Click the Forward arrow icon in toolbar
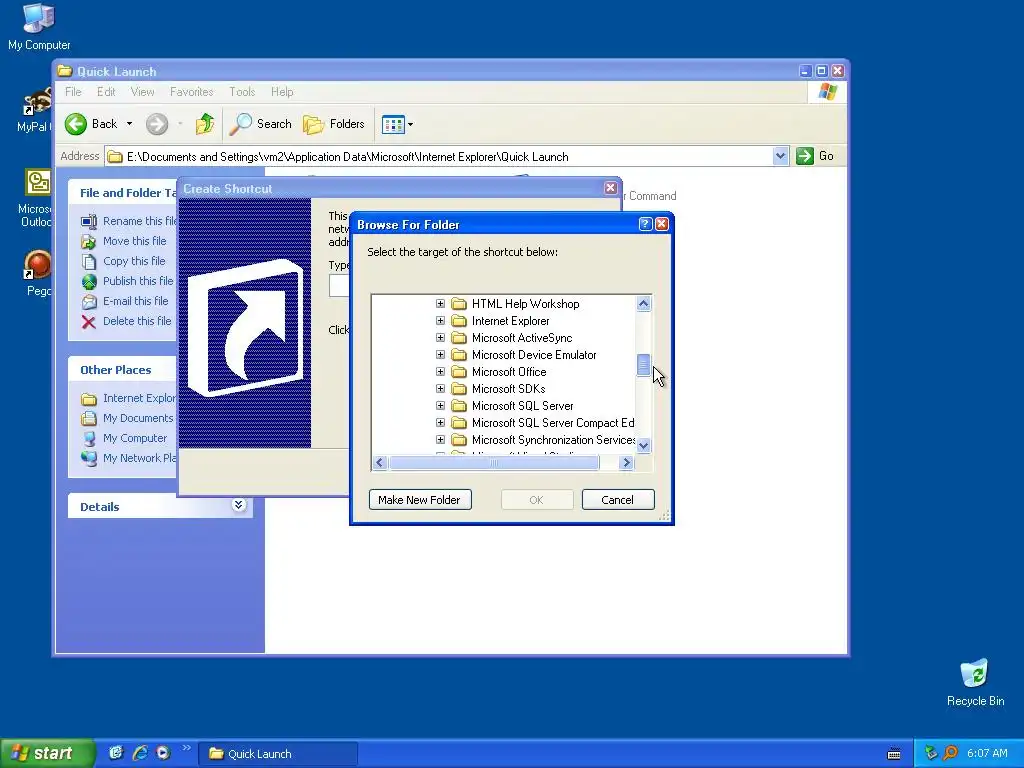This screenshot has width=1024, height=768. (x=157, y=124)
